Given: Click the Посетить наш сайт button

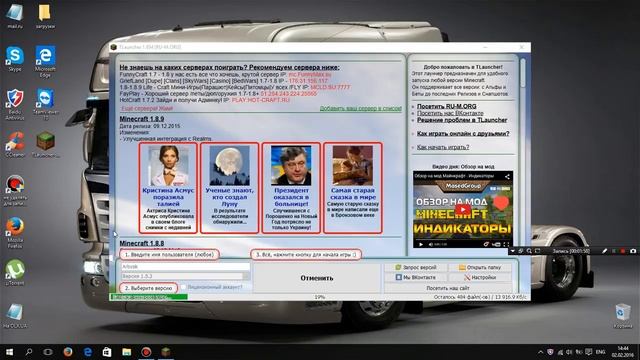Looking at the screenshot, I should coord(448,288).
